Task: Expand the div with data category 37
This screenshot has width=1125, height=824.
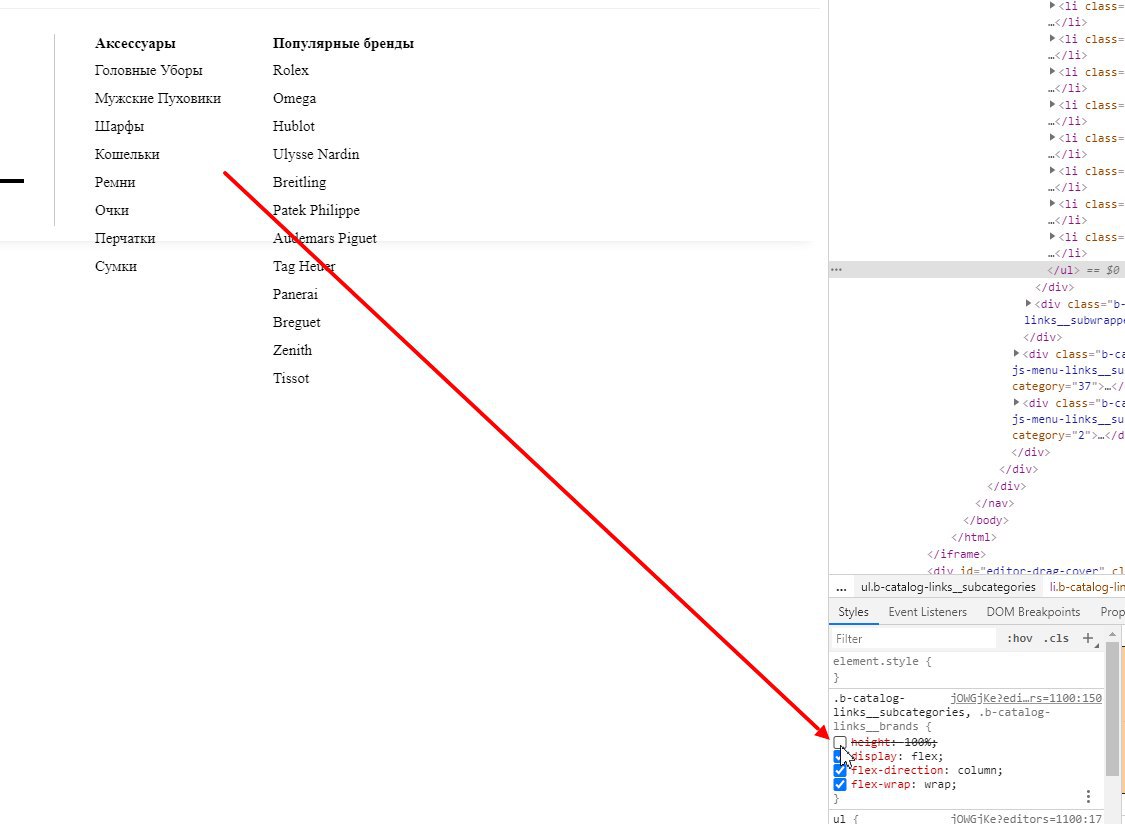Action: (1017, 353)
